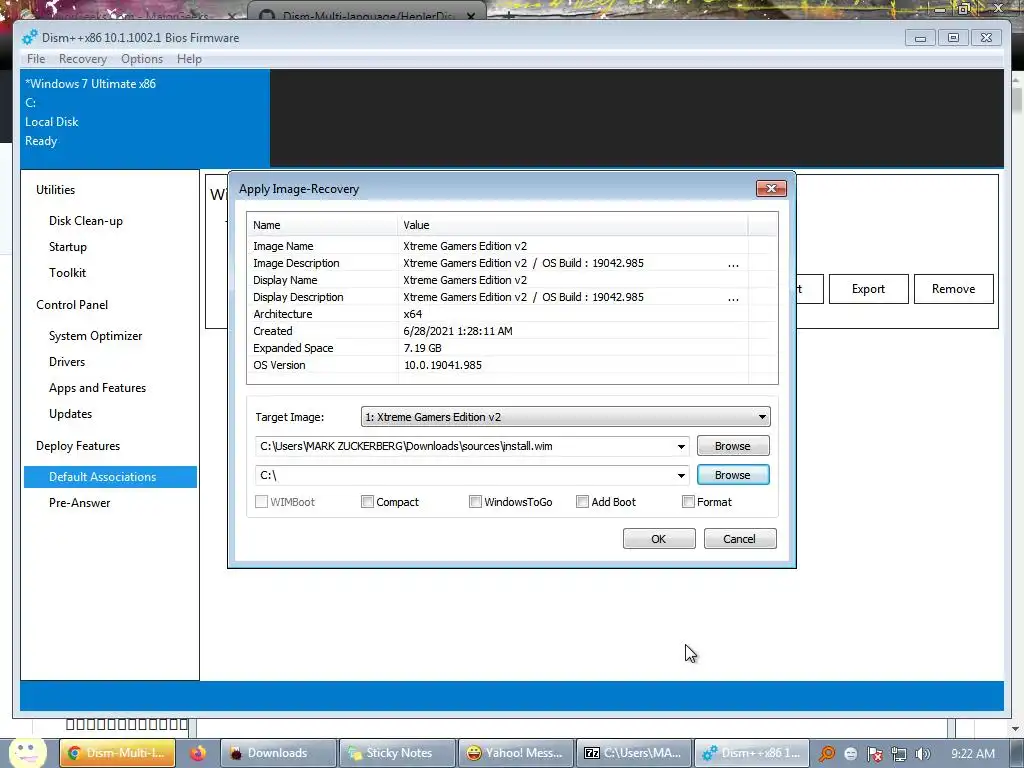Open Toolkit in sidebar
Image resolution: width=1024 pixels, height=768 pixels.
click(67, 273)
